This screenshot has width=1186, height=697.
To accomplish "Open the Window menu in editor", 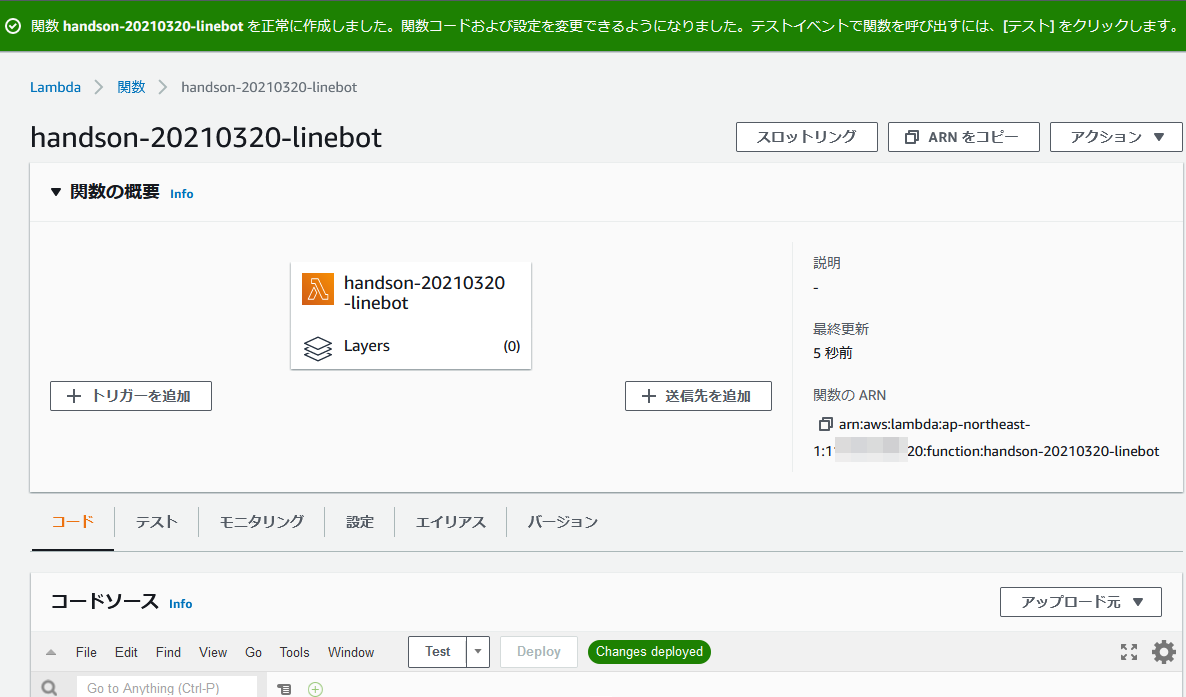I will [351, 652].
